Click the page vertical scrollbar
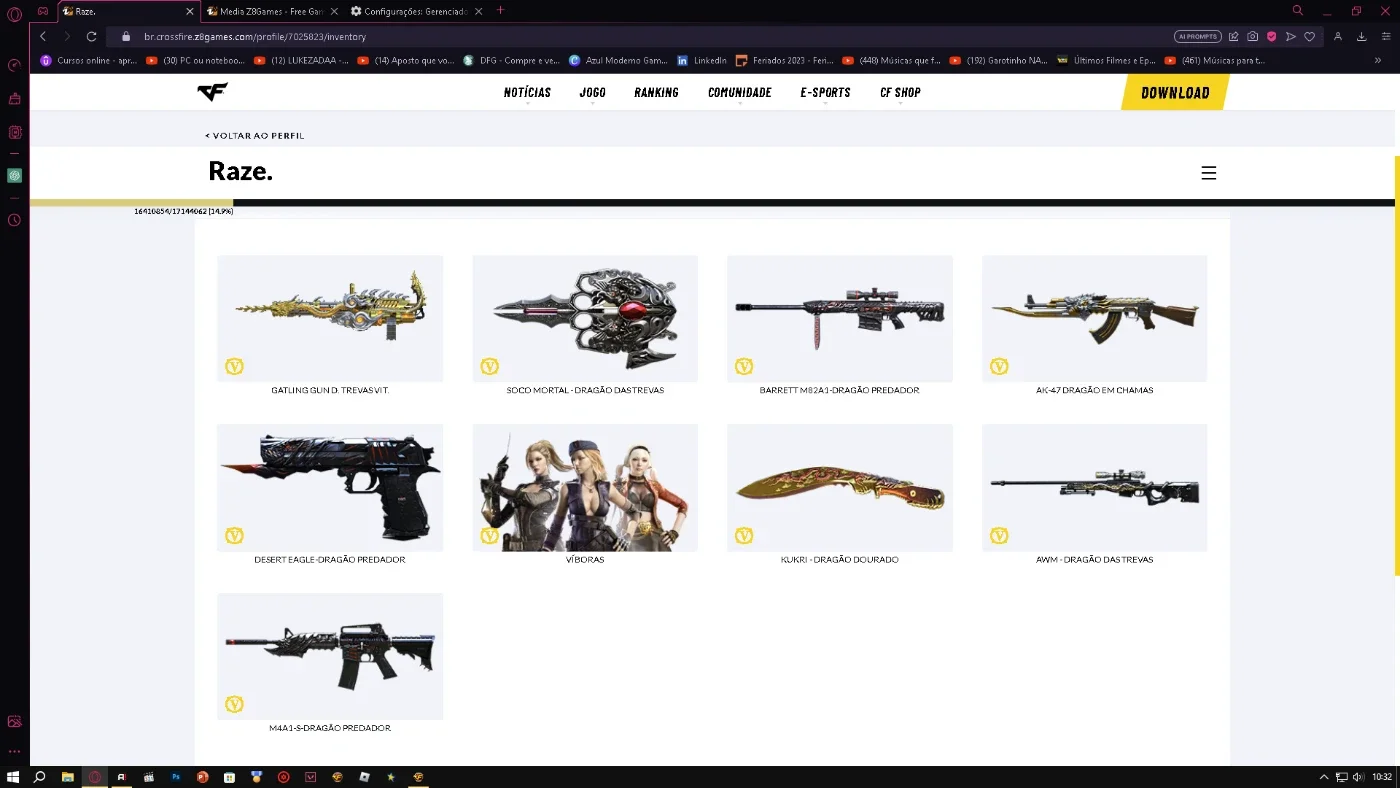The height and width of the screenshot is (788, 1400). [x=1397, y=365]
